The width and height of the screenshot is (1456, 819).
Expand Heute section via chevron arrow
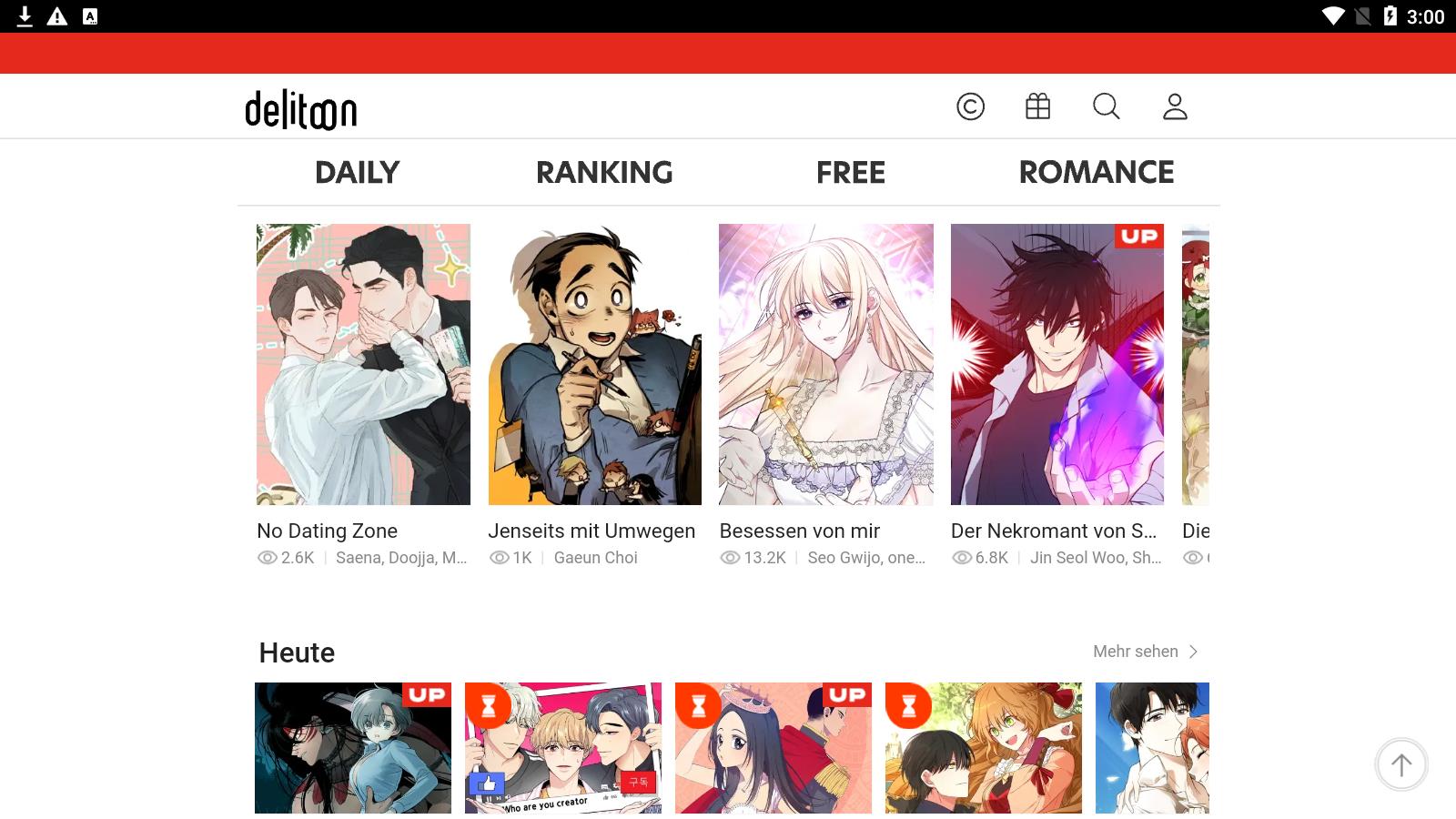[1193, 652]
